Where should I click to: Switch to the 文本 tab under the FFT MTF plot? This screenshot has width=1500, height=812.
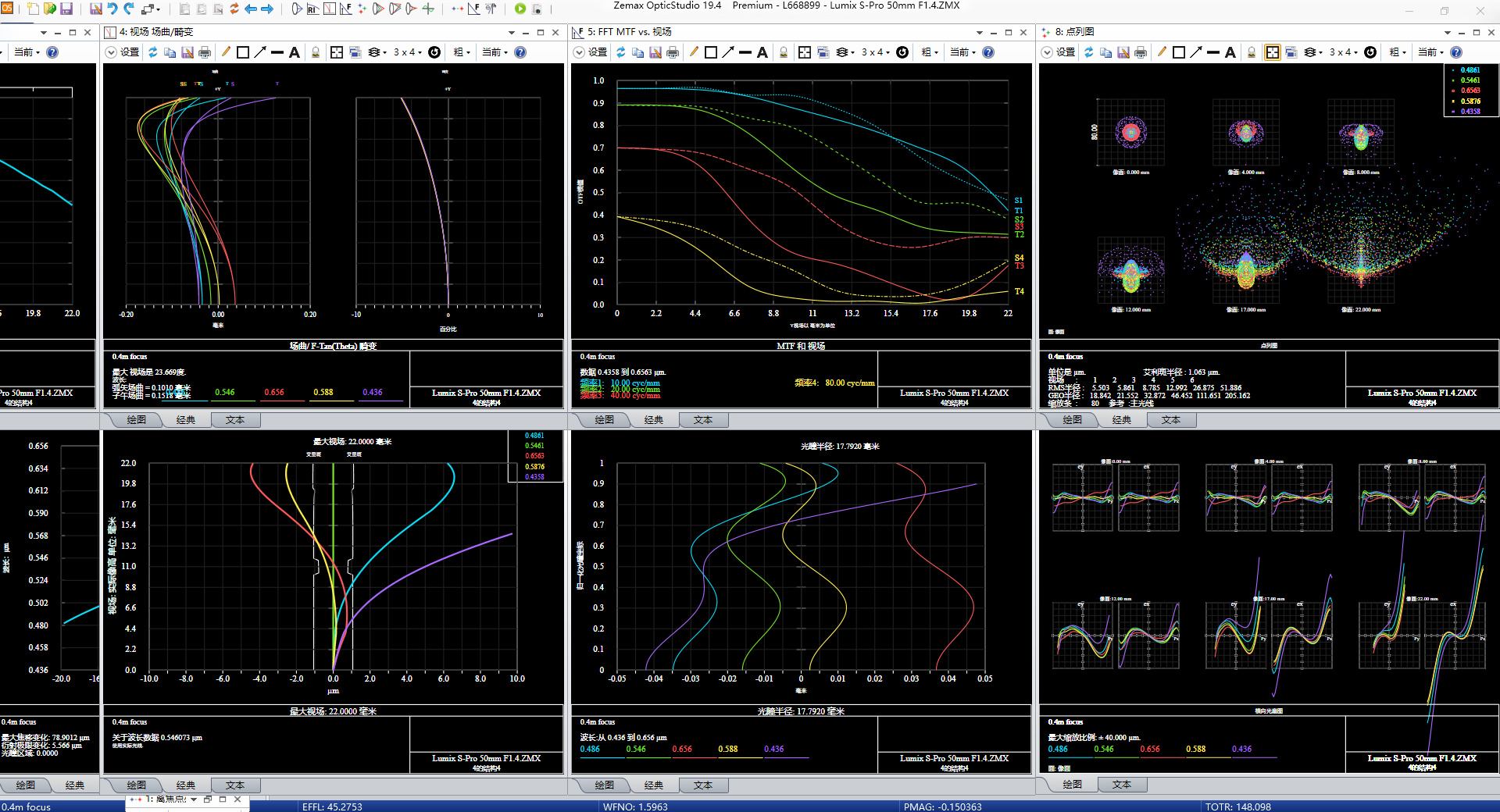click(x=702, y=420)
